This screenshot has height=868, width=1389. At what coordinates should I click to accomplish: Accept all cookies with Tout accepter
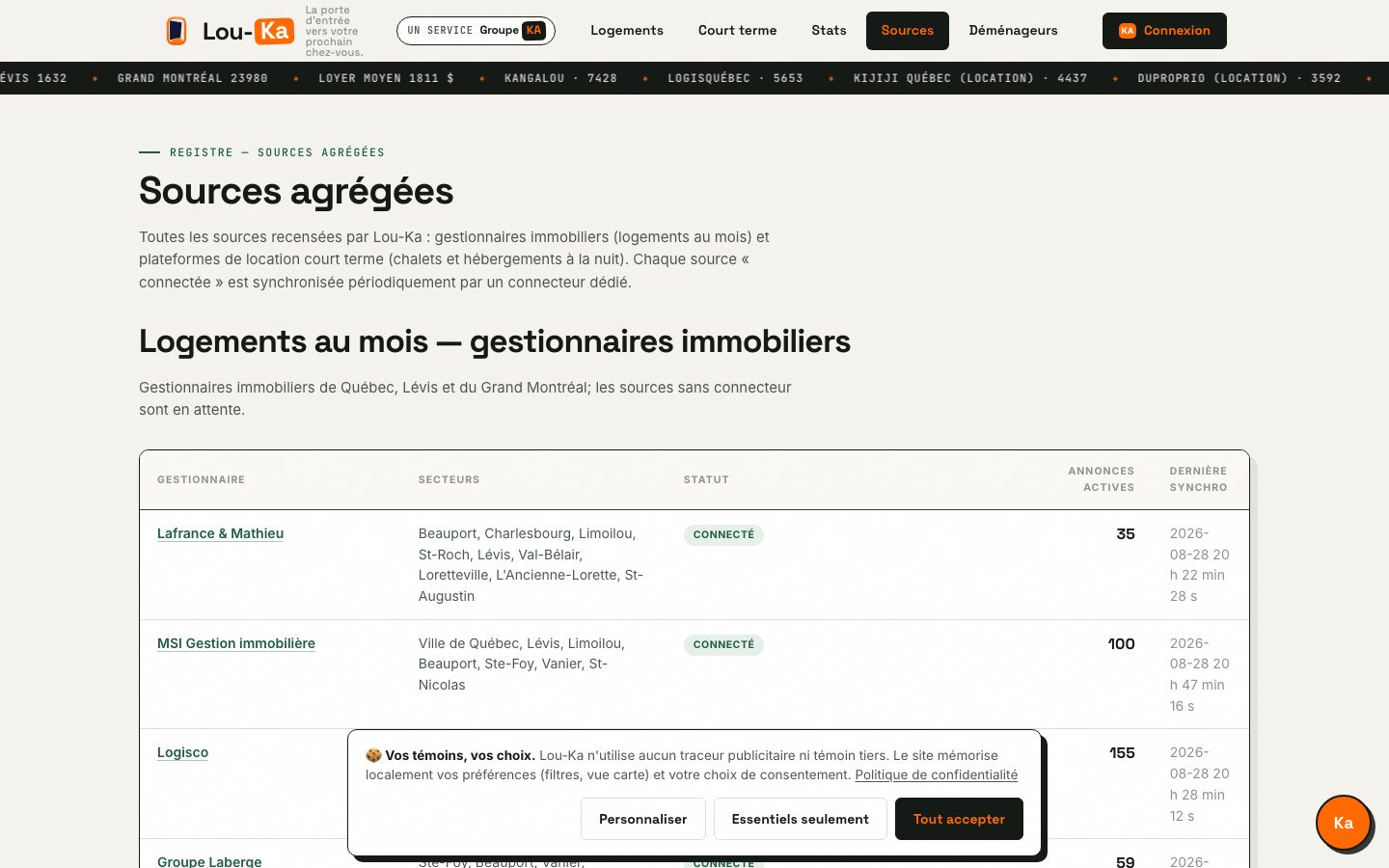pos(959,819)
